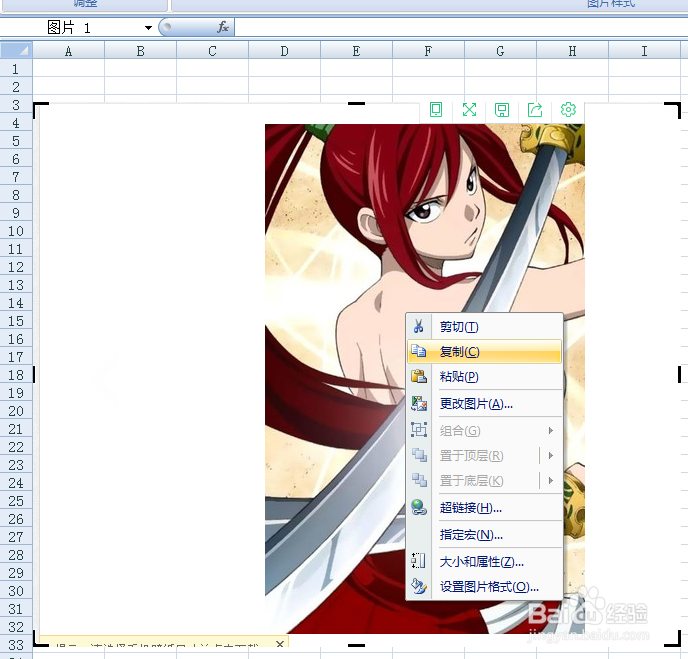Click the paste clipboard icon
This screenshot has height=659, width=688.
coord(419,376)
